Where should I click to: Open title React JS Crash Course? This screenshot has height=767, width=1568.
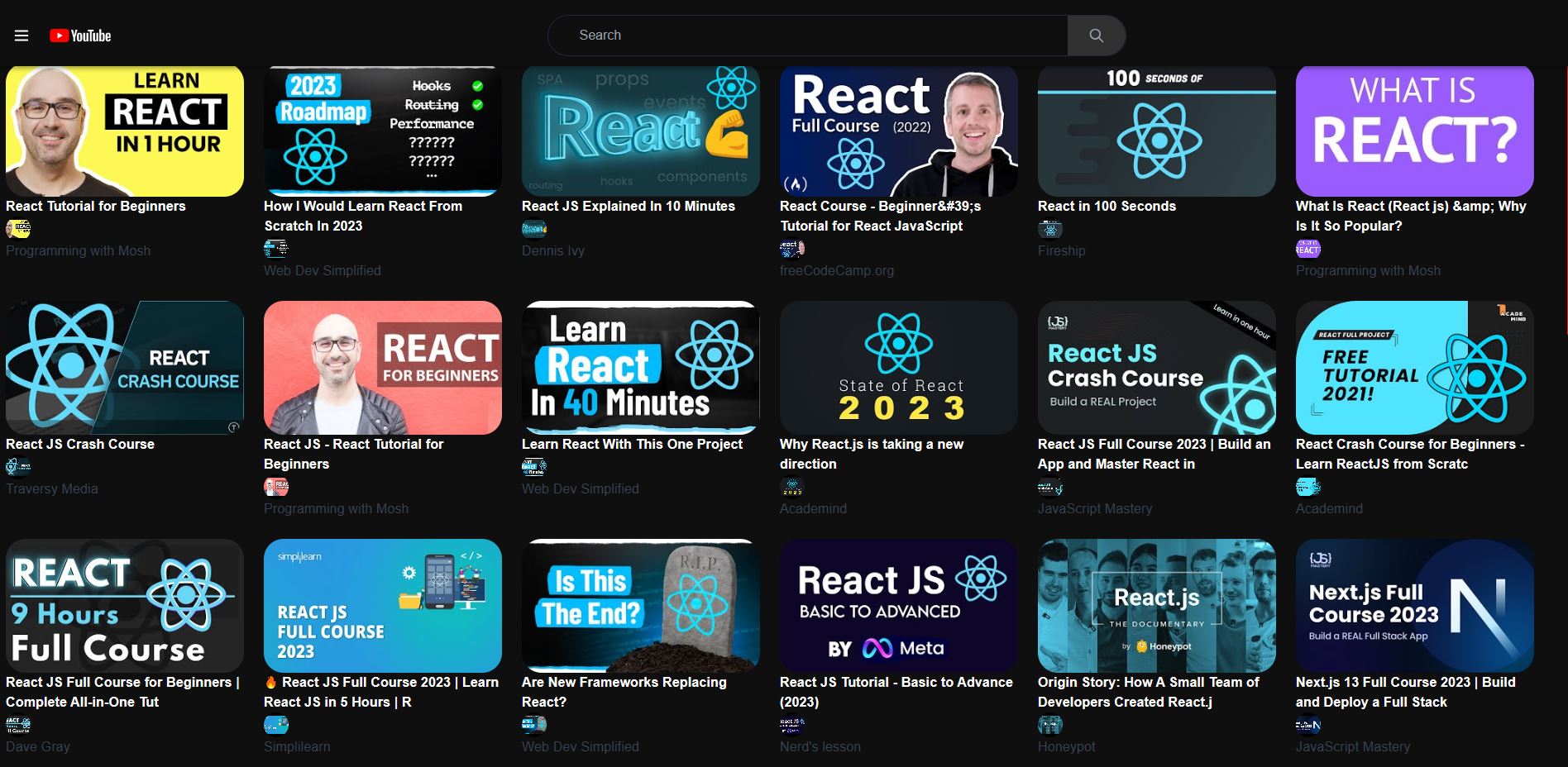click(80, 444)
